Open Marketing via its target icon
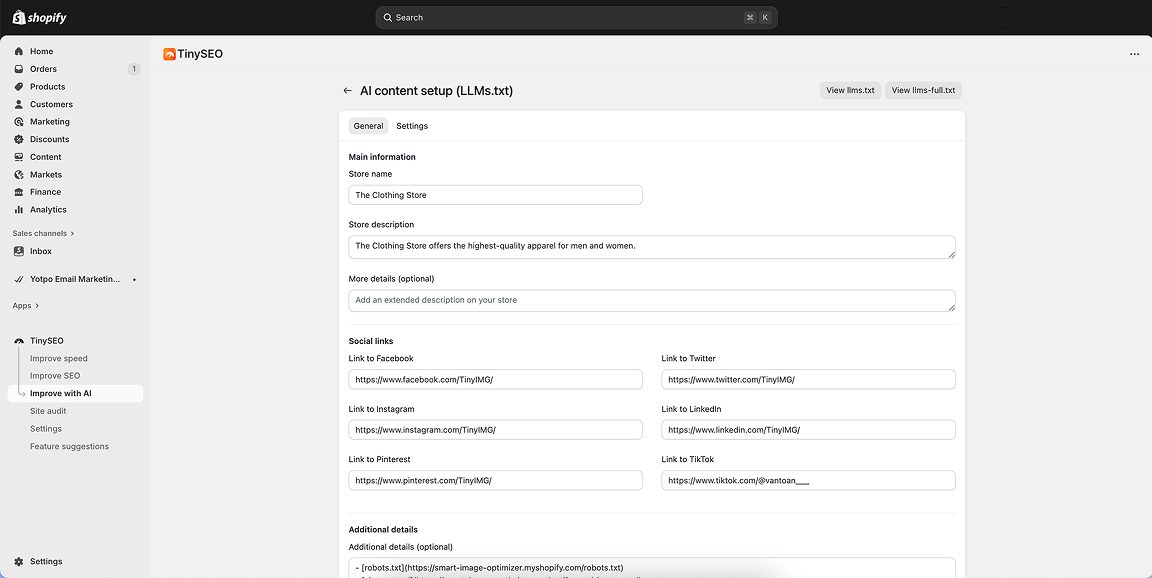Image resolution: width=1152 pixels, height=578 pixels. click(x=19, y=122)
